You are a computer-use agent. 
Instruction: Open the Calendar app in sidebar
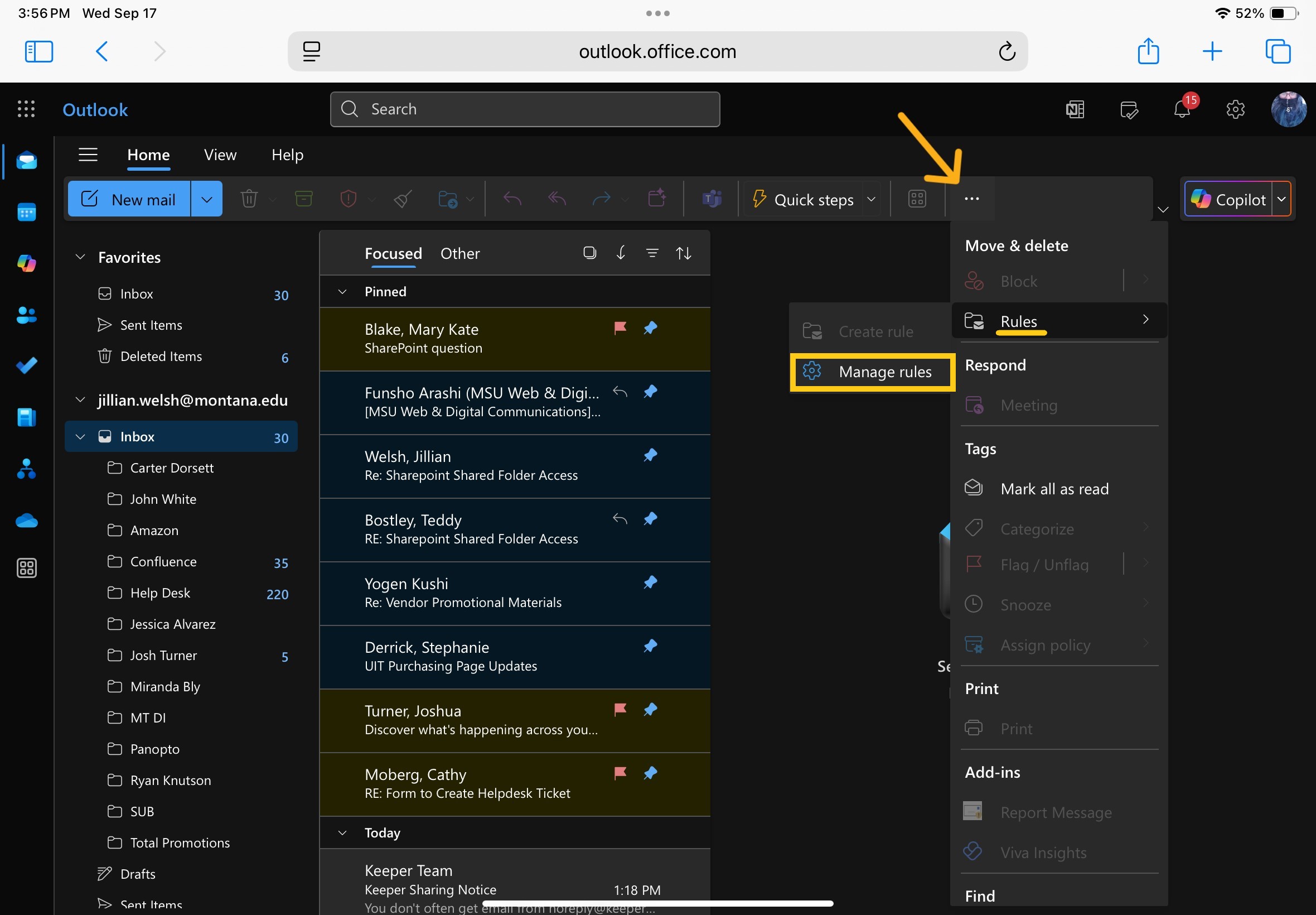[x=26, y=212]
